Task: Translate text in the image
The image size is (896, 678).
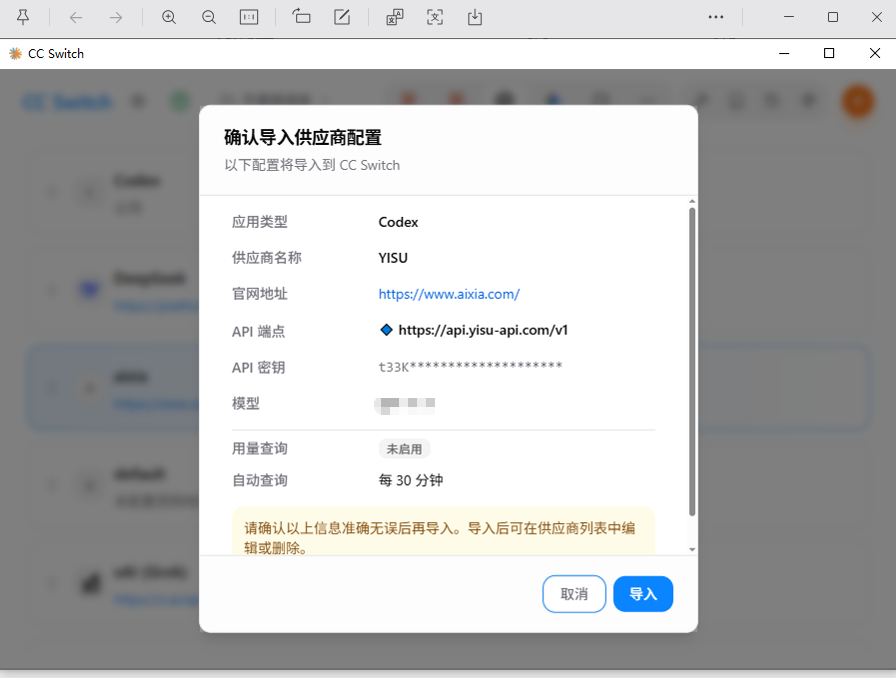Action: click(395, 17)
